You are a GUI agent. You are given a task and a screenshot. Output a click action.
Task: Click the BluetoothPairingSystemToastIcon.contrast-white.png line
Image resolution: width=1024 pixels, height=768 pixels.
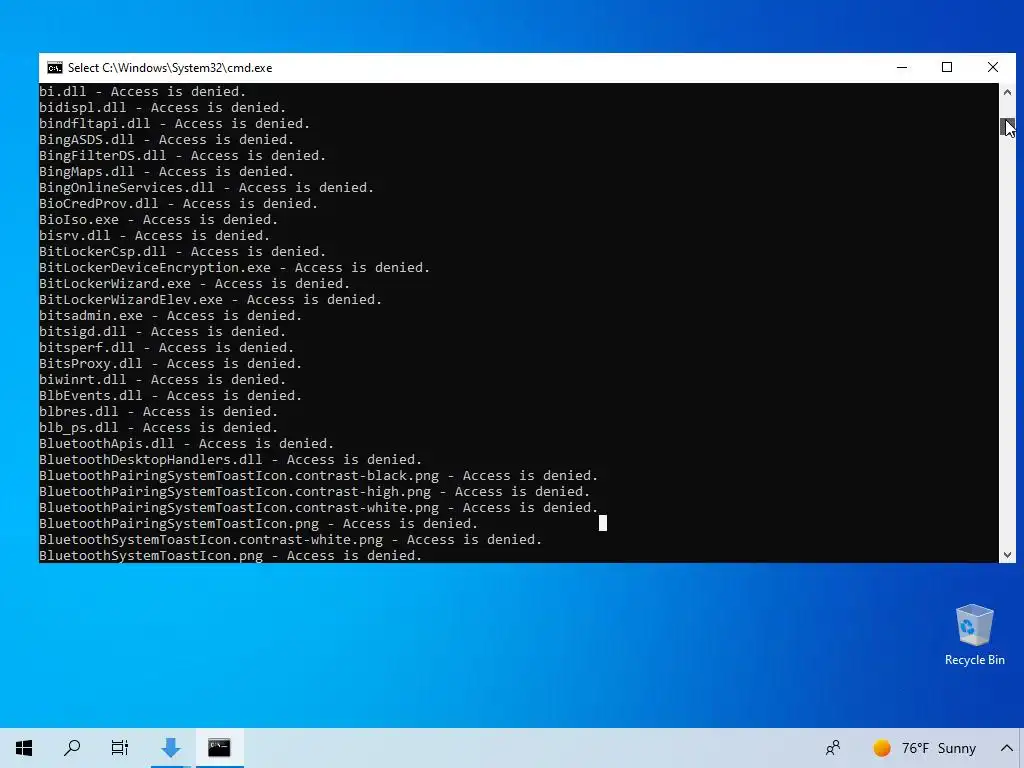[319, 507]
